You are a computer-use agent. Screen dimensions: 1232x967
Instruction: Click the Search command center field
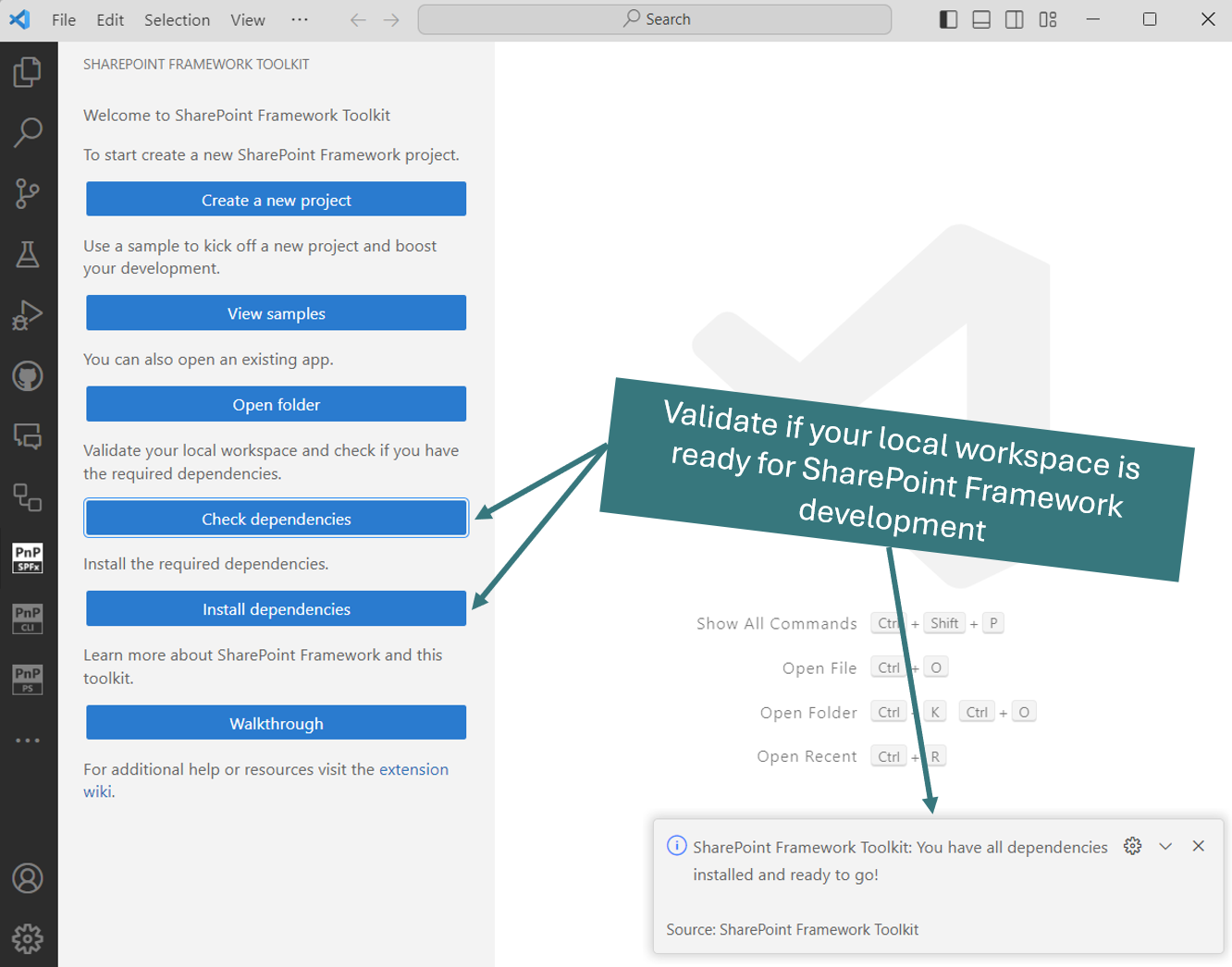pos(655,19)
